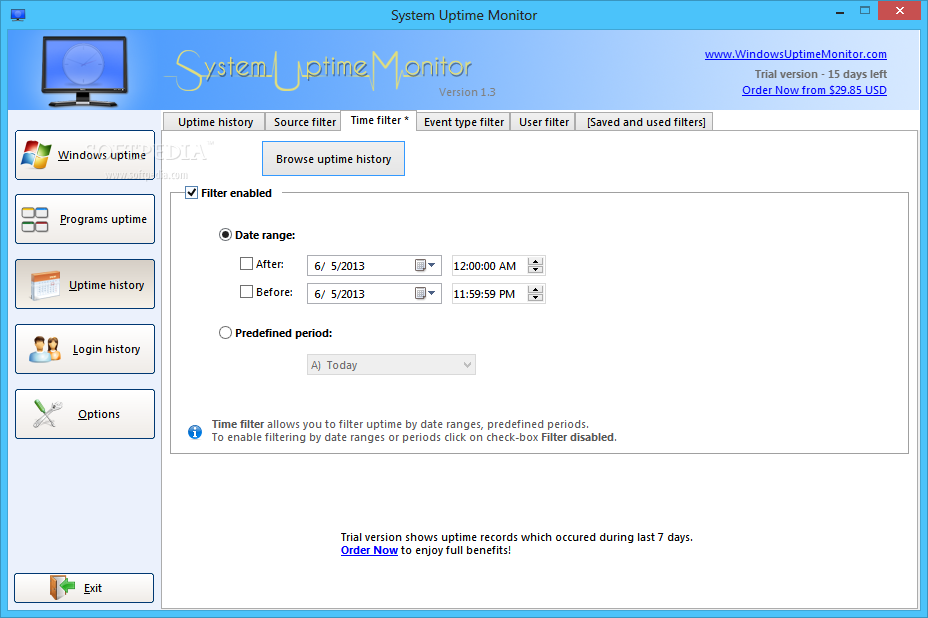Click the calendar icon on Uptime history
Image resolution: width=928 pixels, height=618 pixels.
click(x=45, y=285)
